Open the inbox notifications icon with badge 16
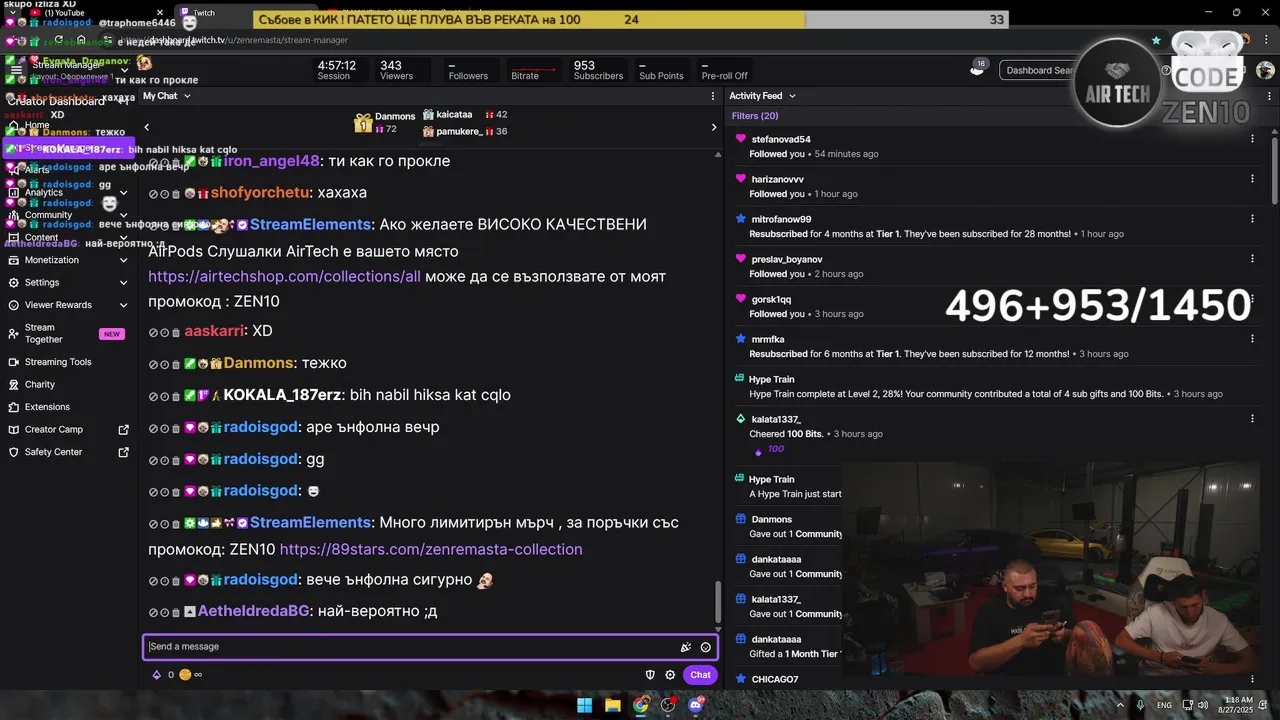Screen dimensions: 1280x720 (x=978, y=68)
